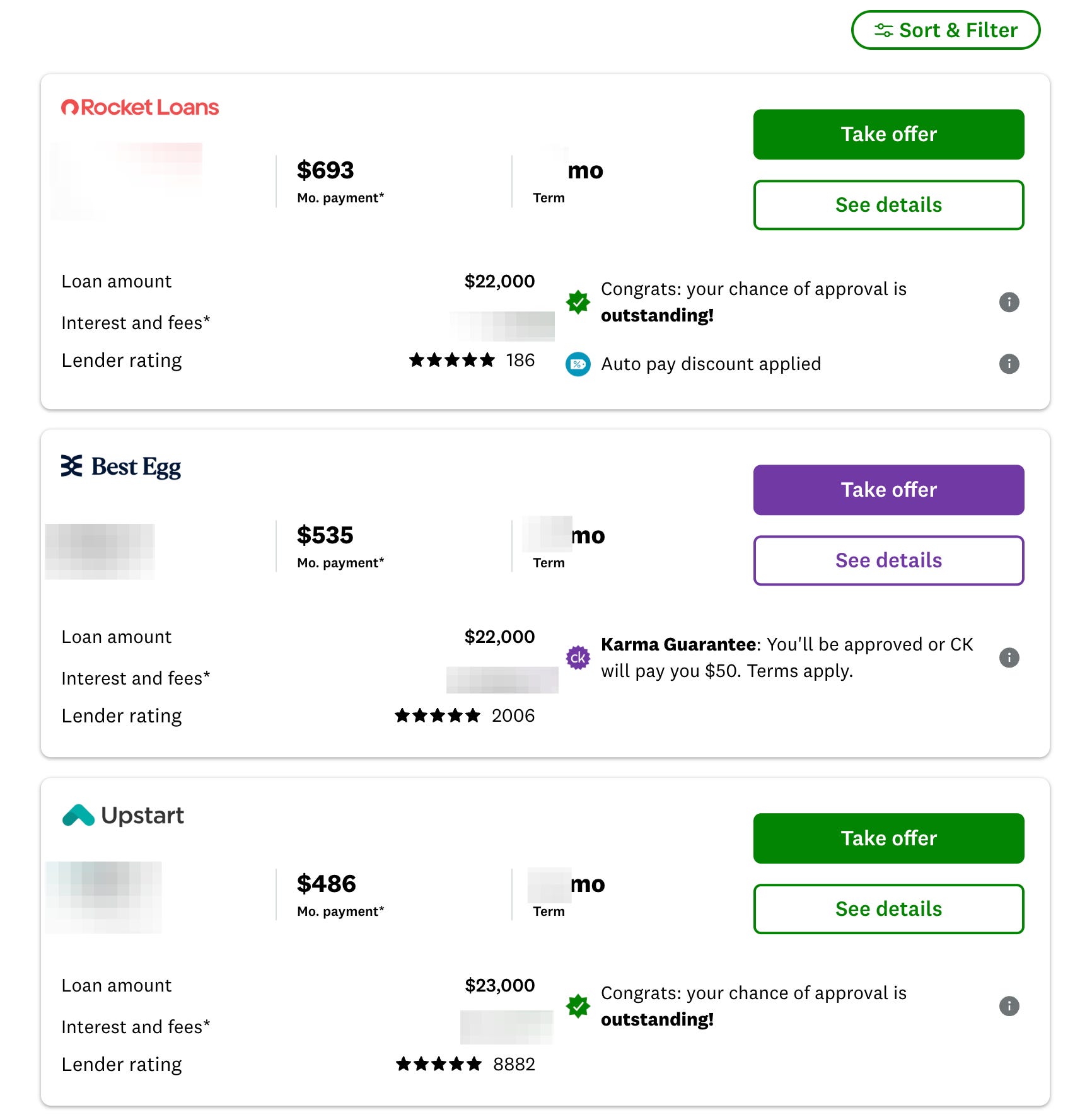Click info icon beside Rocket Loans approval message

(1009, 302)
